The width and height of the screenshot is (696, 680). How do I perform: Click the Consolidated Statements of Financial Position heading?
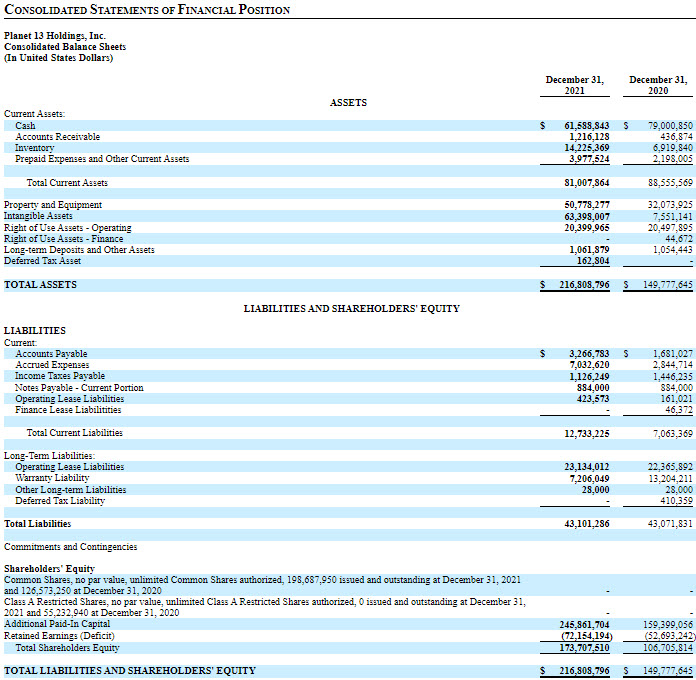click(148, 10)
